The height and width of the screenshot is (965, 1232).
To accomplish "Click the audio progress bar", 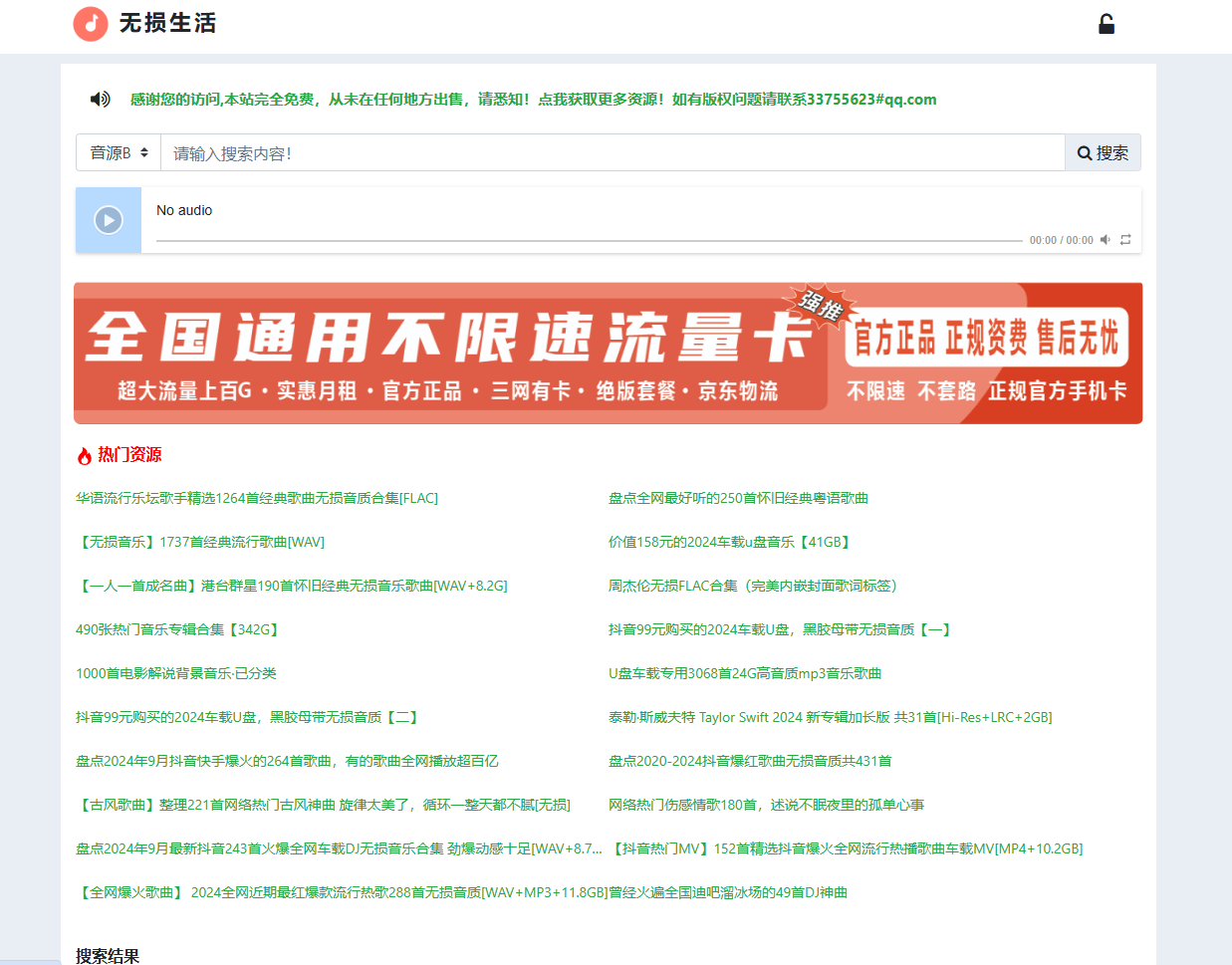I will coord(593,239).
